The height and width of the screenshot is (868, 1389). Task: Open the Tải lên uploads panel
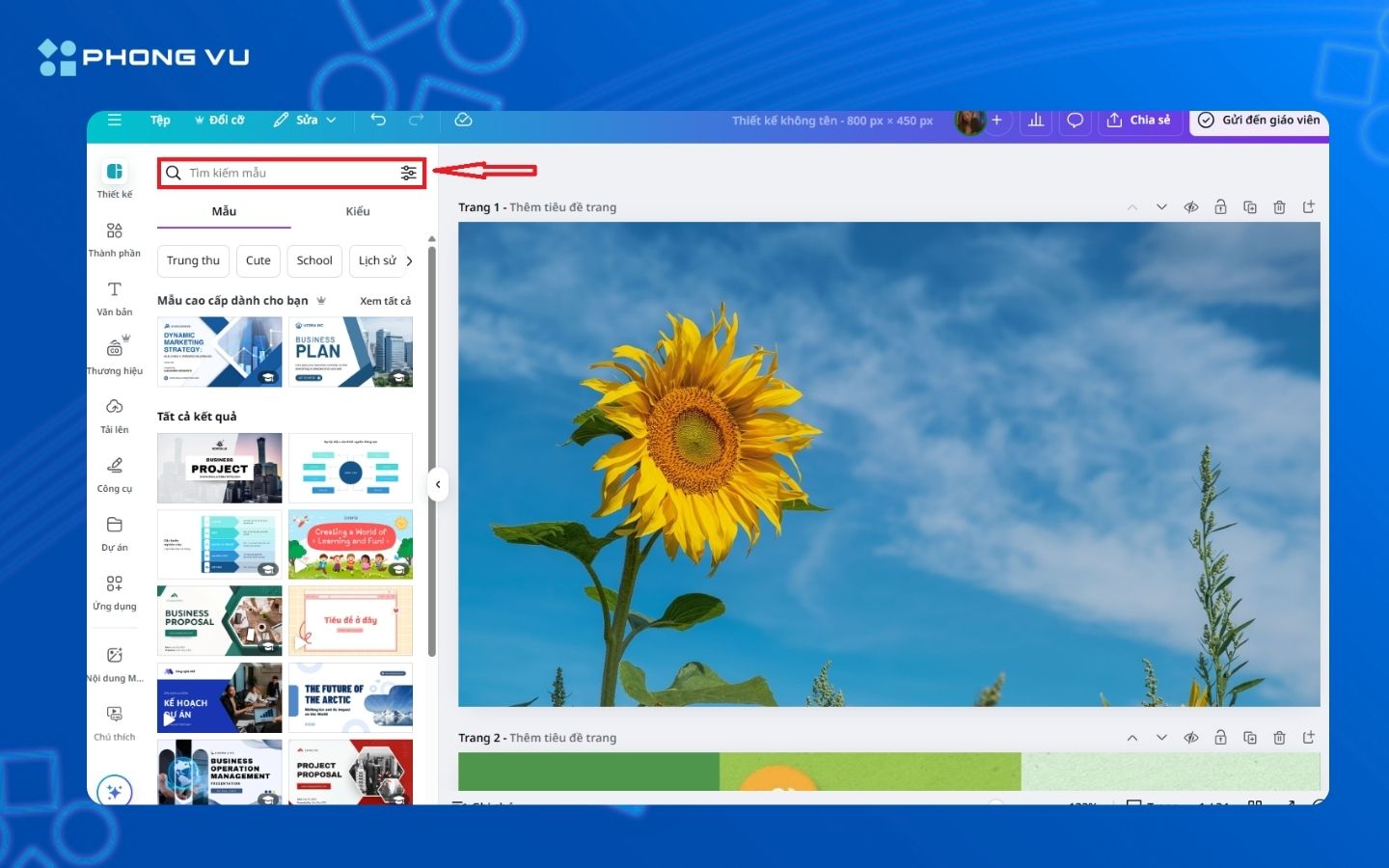[x=114, y=416]
